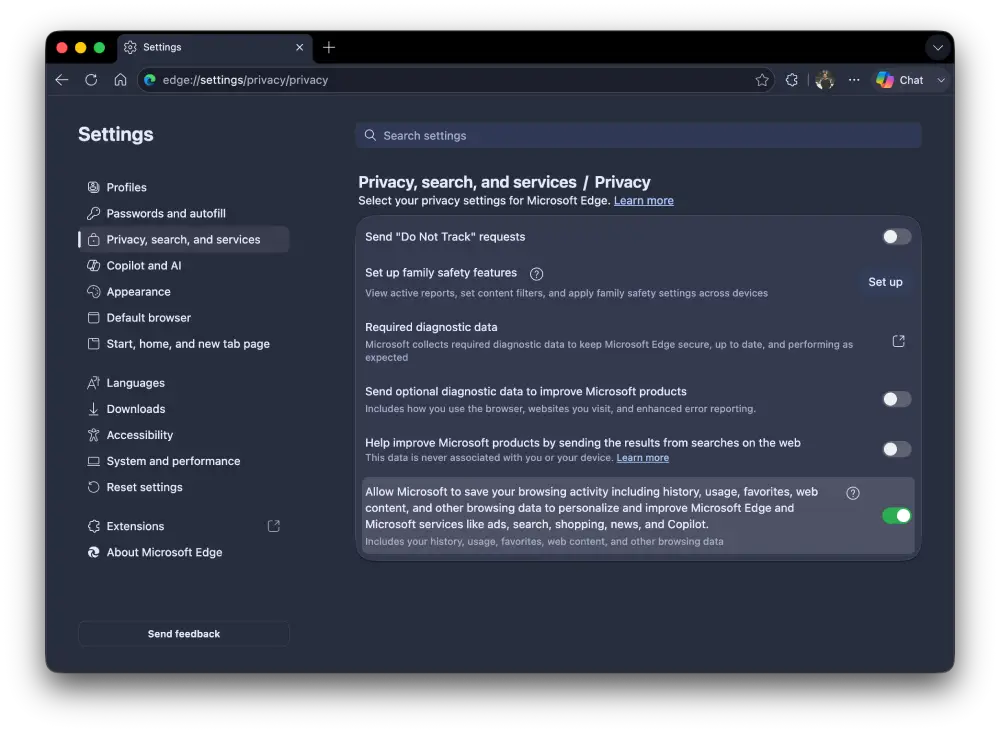Click the Profiles sidebar icon
The image size is (1000, 733).
[x=94, y=187]
